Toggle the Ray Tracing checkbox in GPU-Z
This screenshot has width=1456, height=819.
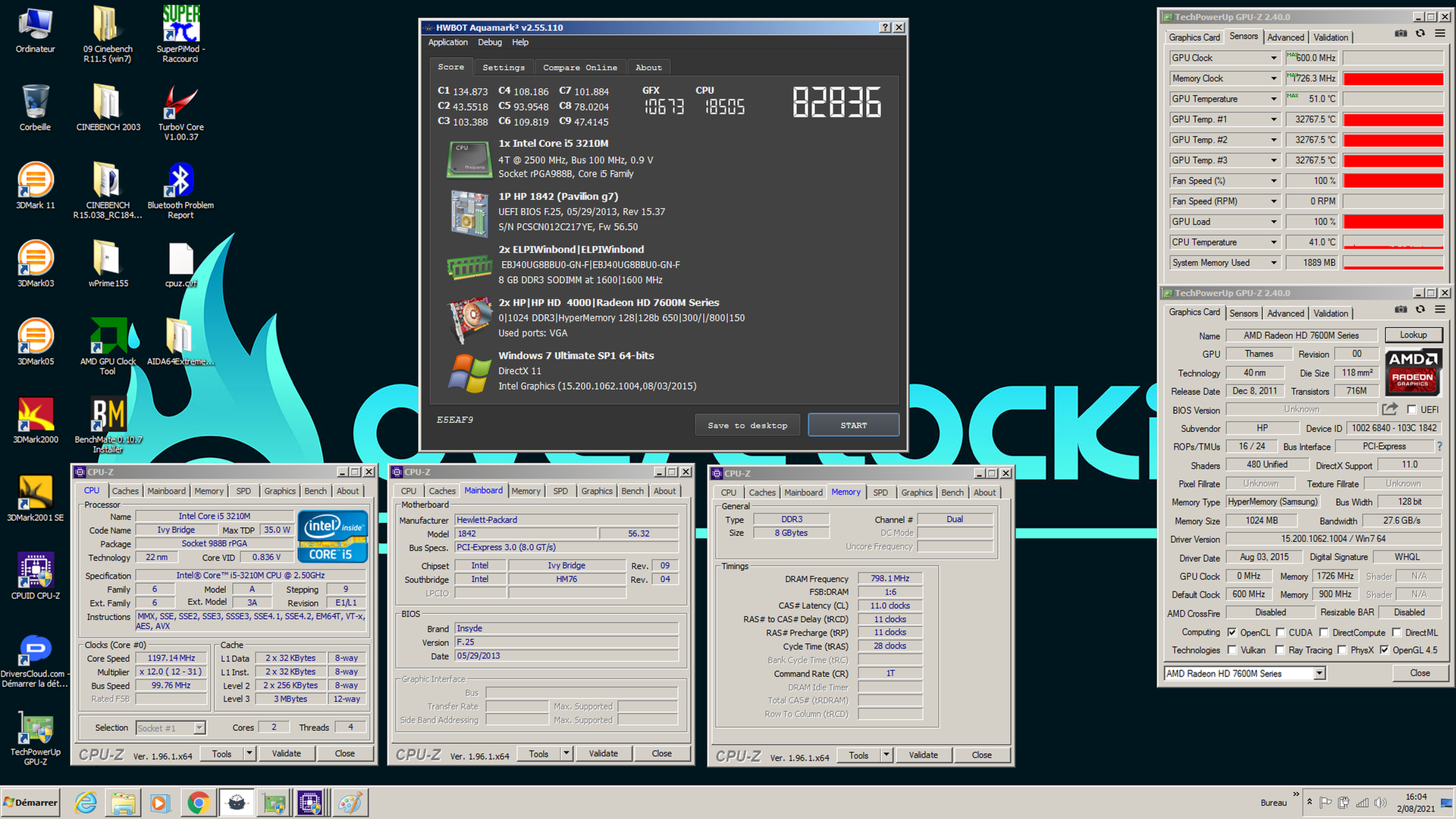click(x=1280, y=650)
